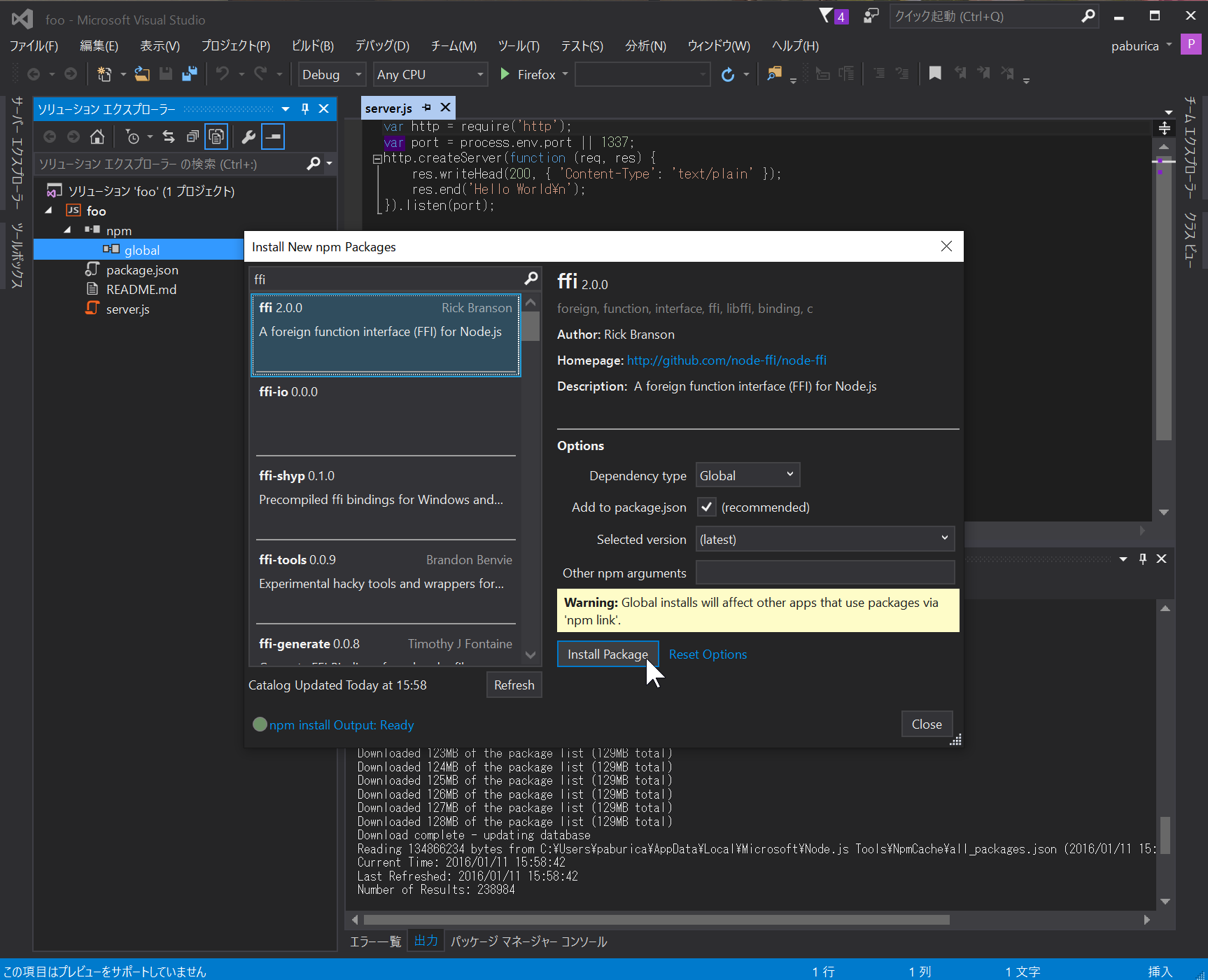Screen dimensions: 1208x980
Task: Toggle Preview Selected Items button
Action: click(x=273, y=137)
